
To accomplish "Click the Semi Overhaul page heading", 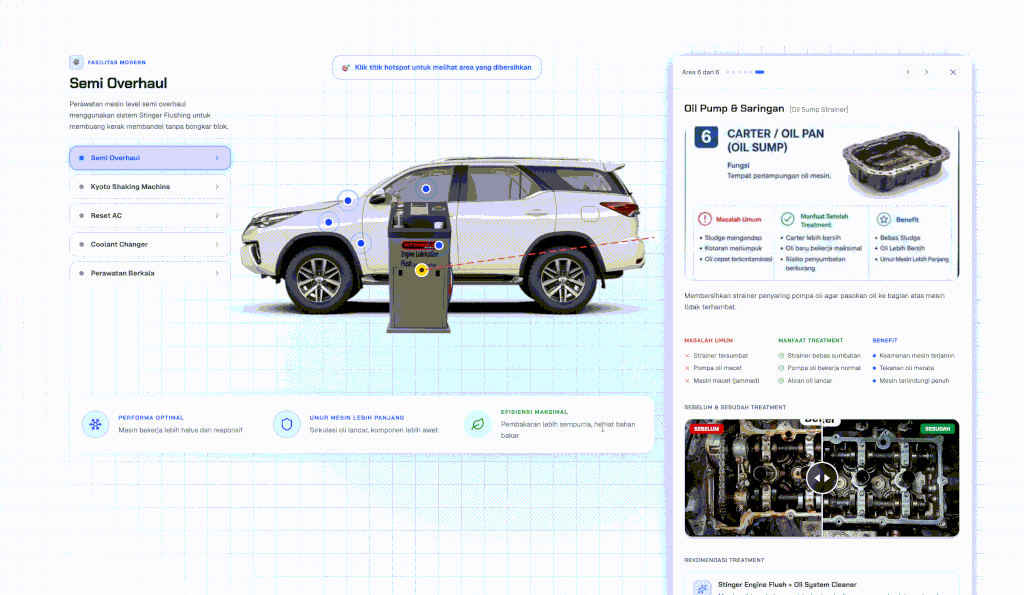I will (x=118, y=83).
